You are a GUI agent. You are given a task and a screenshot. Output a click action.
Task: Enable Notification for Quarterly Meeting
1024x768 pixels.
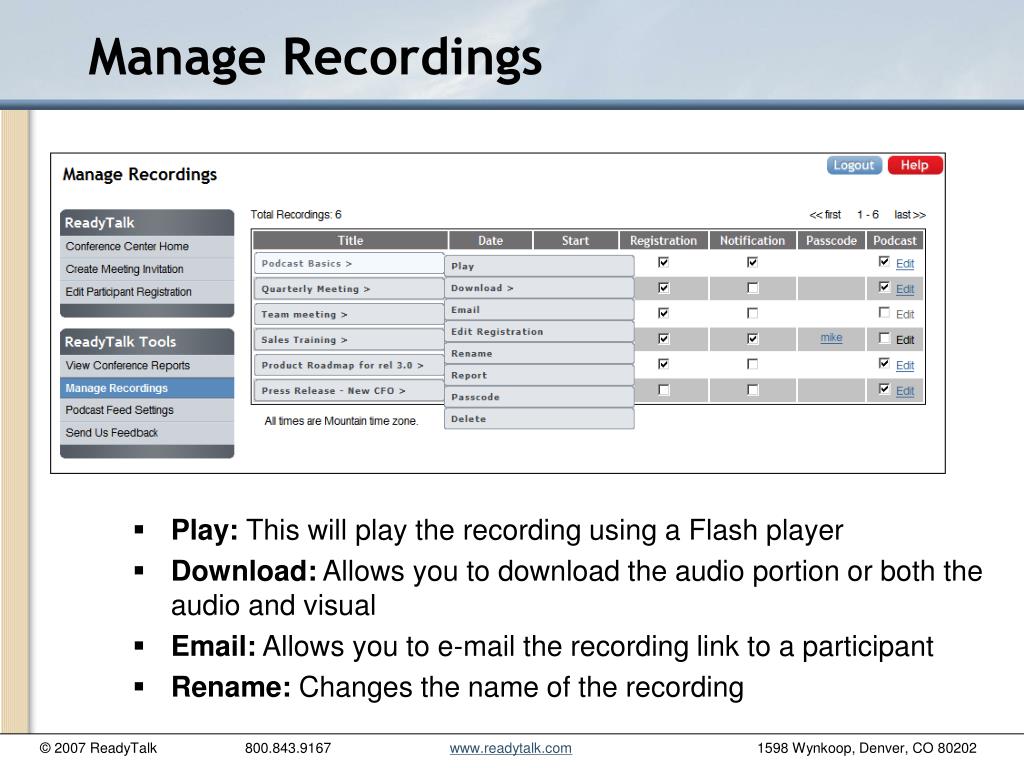pyautogui.click(x=752, y=288)
